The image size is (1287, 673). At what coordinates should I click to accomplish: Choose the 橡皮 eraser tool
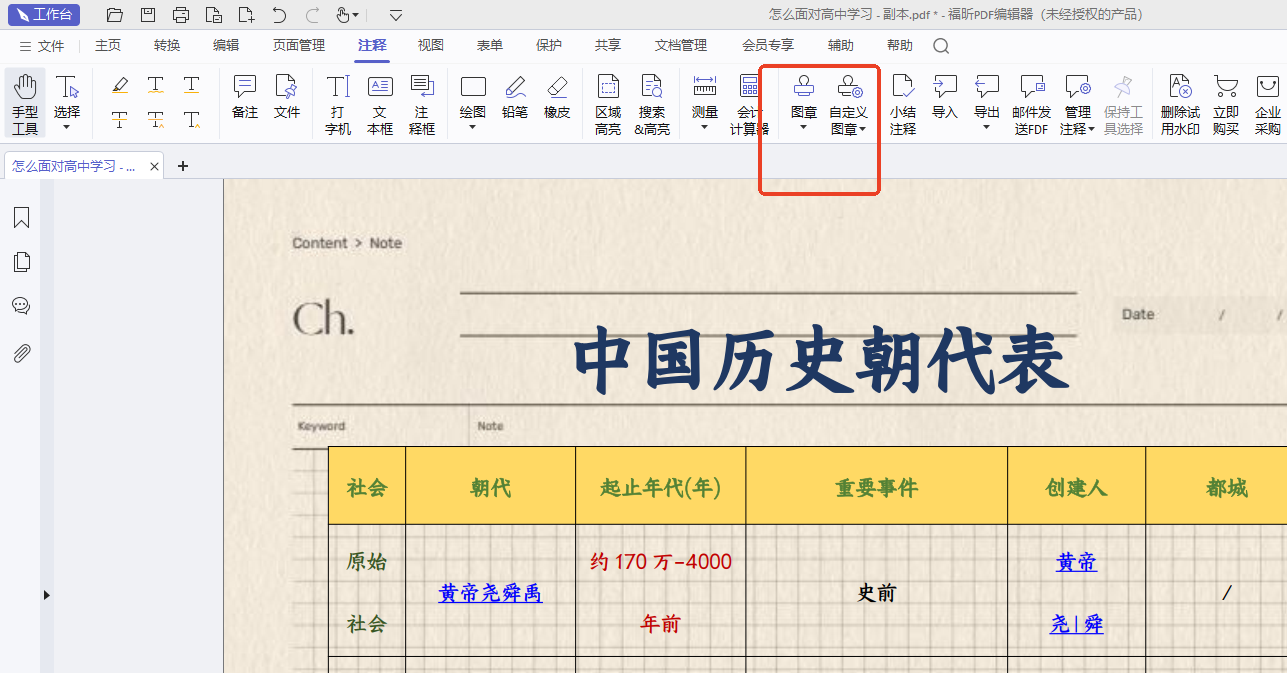coord(557,98)
